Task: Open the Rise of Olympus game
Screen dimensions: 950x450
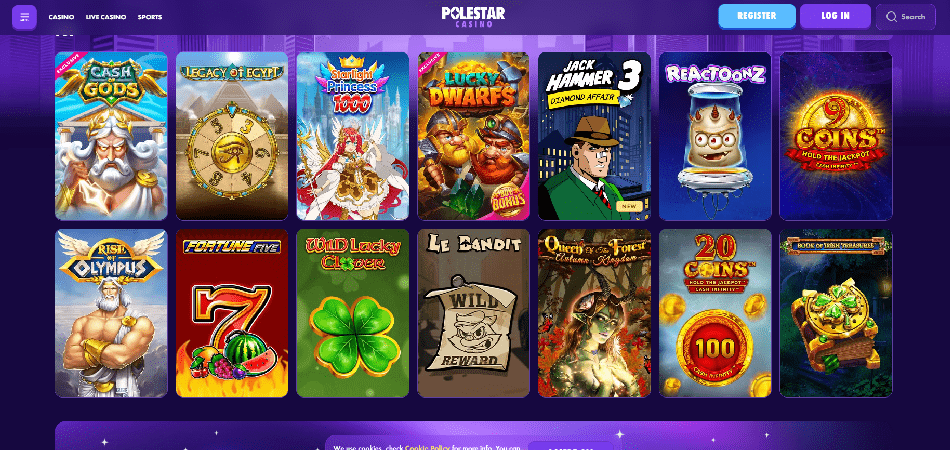Action: (x=111, y=313)
